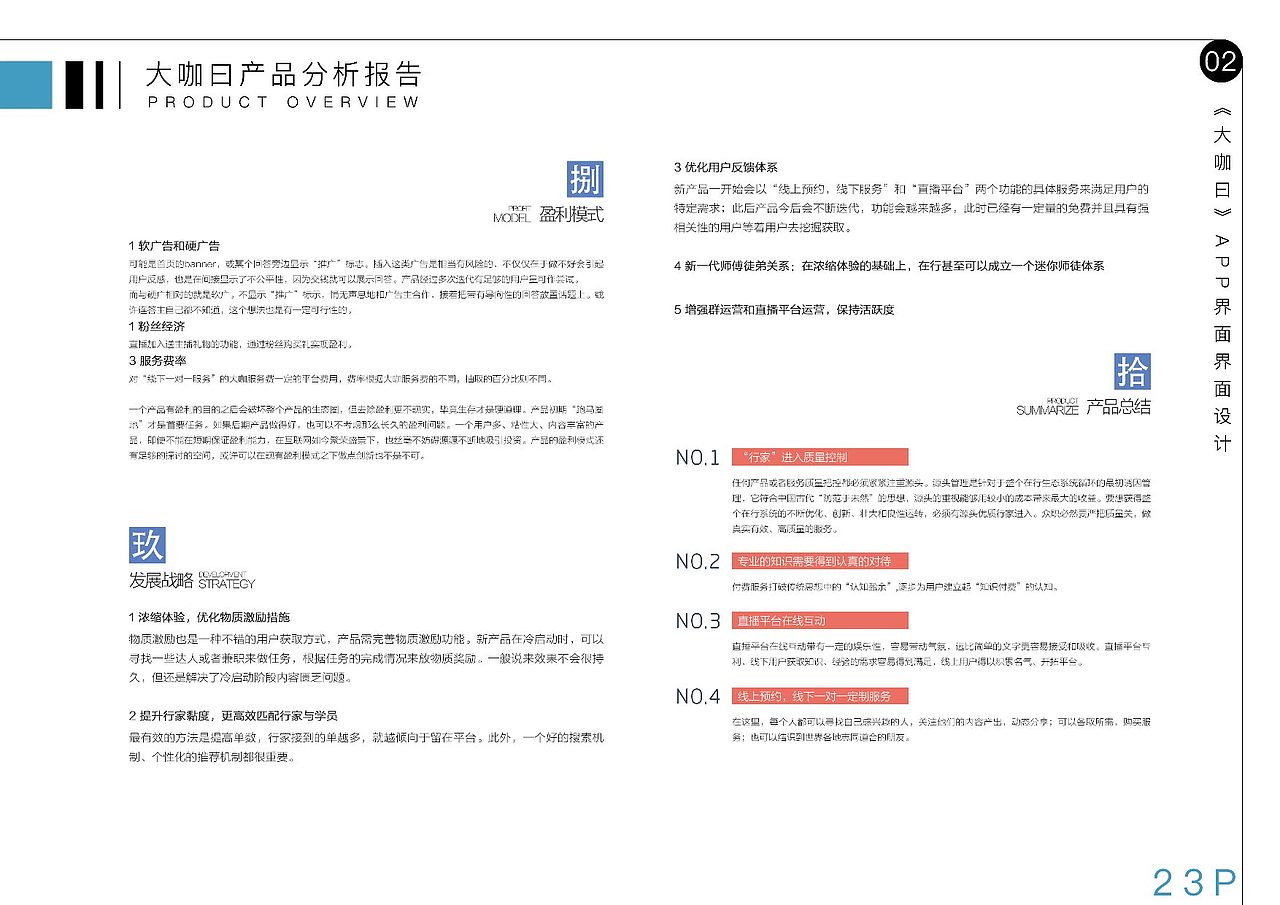This screenshot has height=905, width=1280.
Task: Click heading 1 软广告和硬广告
Action: click(x=174, y=246)
